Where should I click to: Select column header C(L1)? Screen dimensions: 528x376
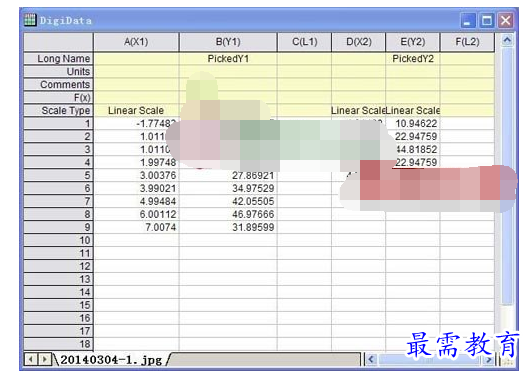pyautogui.click(x=304, y=42)
